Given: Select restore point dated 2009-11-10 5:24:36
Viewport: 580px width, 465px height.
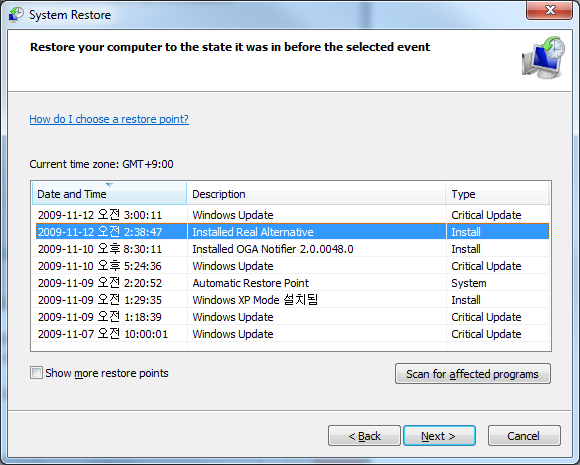Looking at the screenshot, I should (x=100, y=266).
